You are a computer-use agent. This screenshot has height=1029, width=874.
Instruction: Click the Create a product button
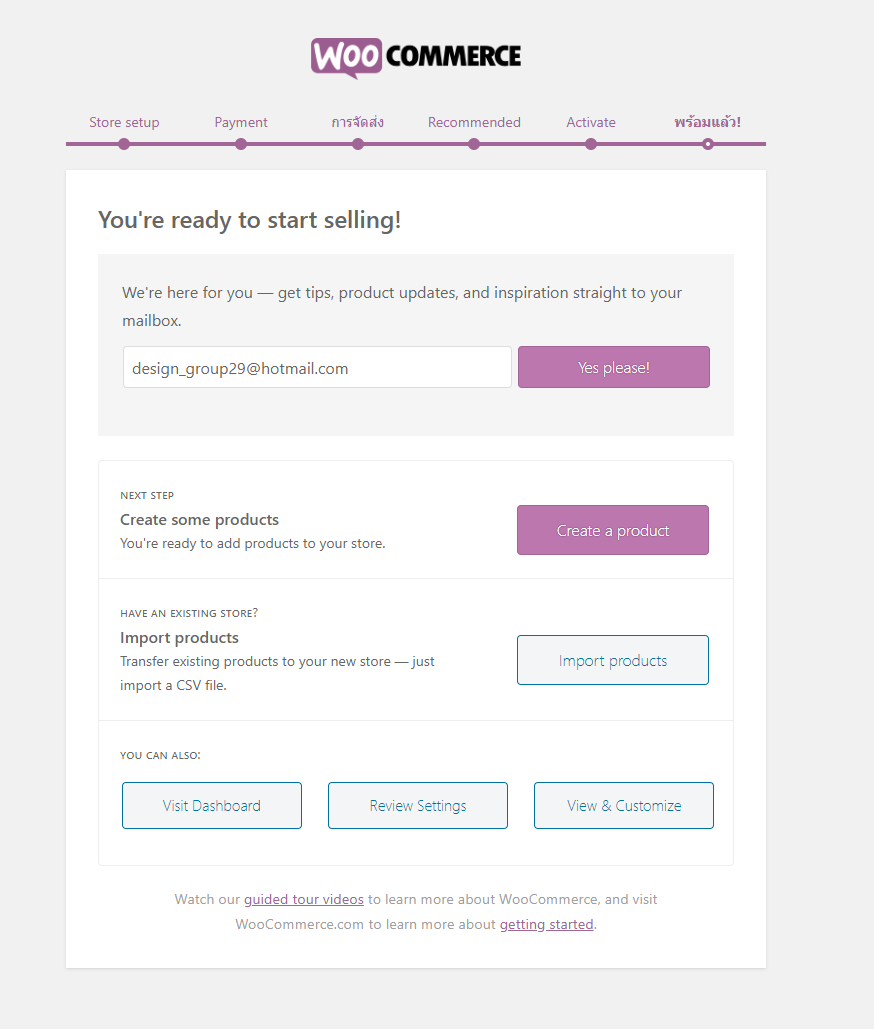pyautogui.click(x=613, y=530)
